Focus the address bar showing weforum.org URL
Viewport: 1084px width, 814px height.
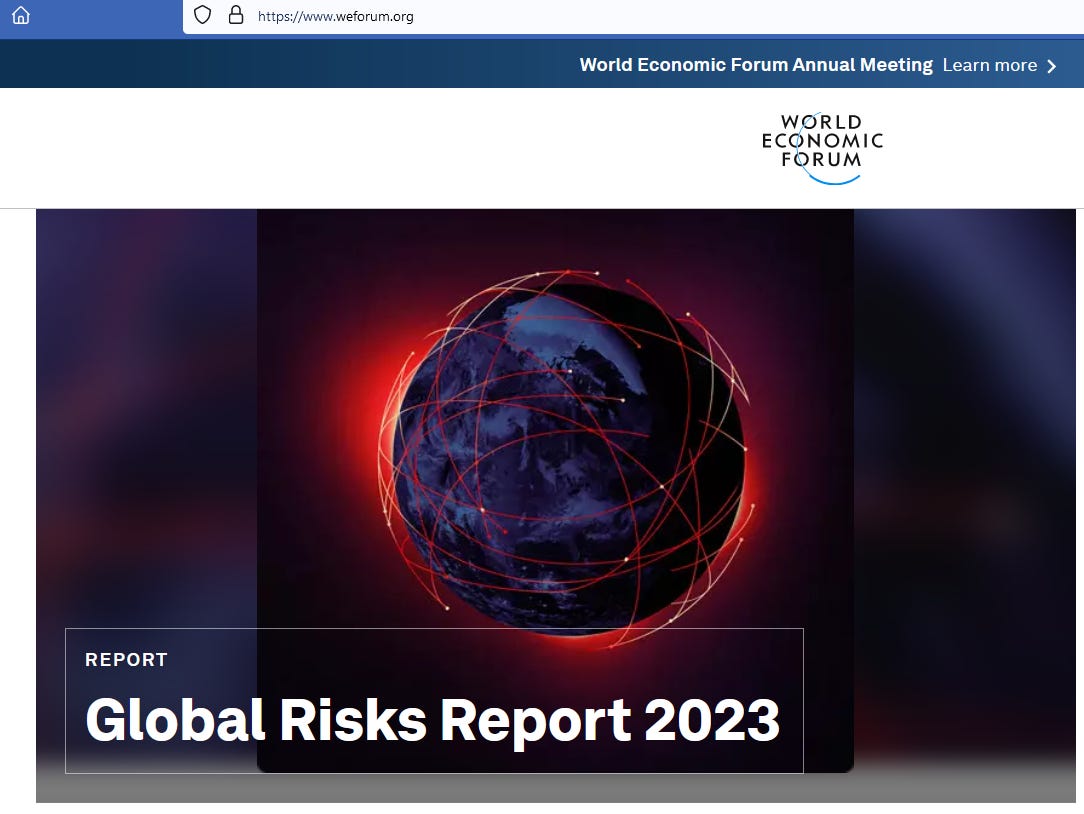633,16
